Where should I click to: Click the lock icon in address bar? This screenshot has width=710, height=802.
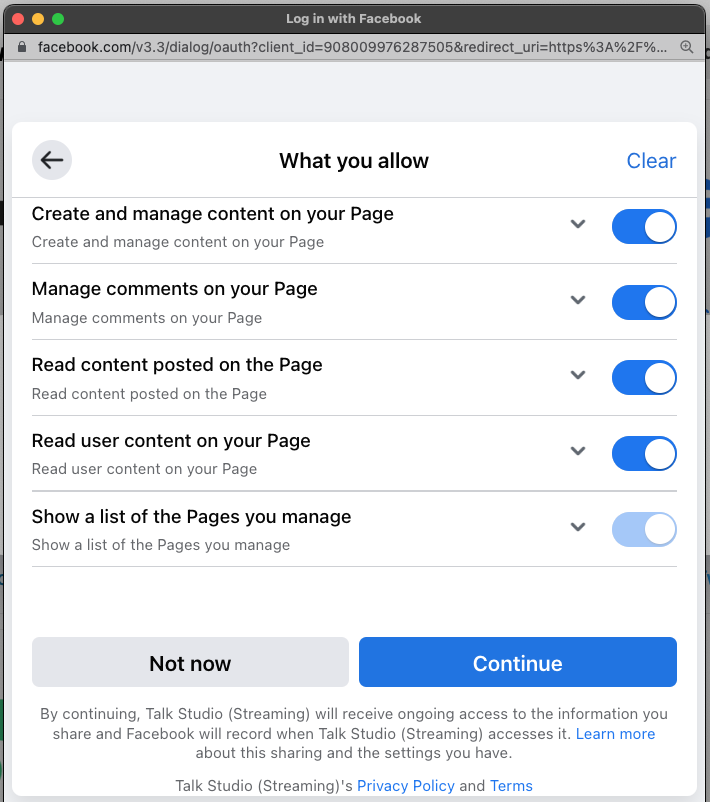tap(24, 47)
